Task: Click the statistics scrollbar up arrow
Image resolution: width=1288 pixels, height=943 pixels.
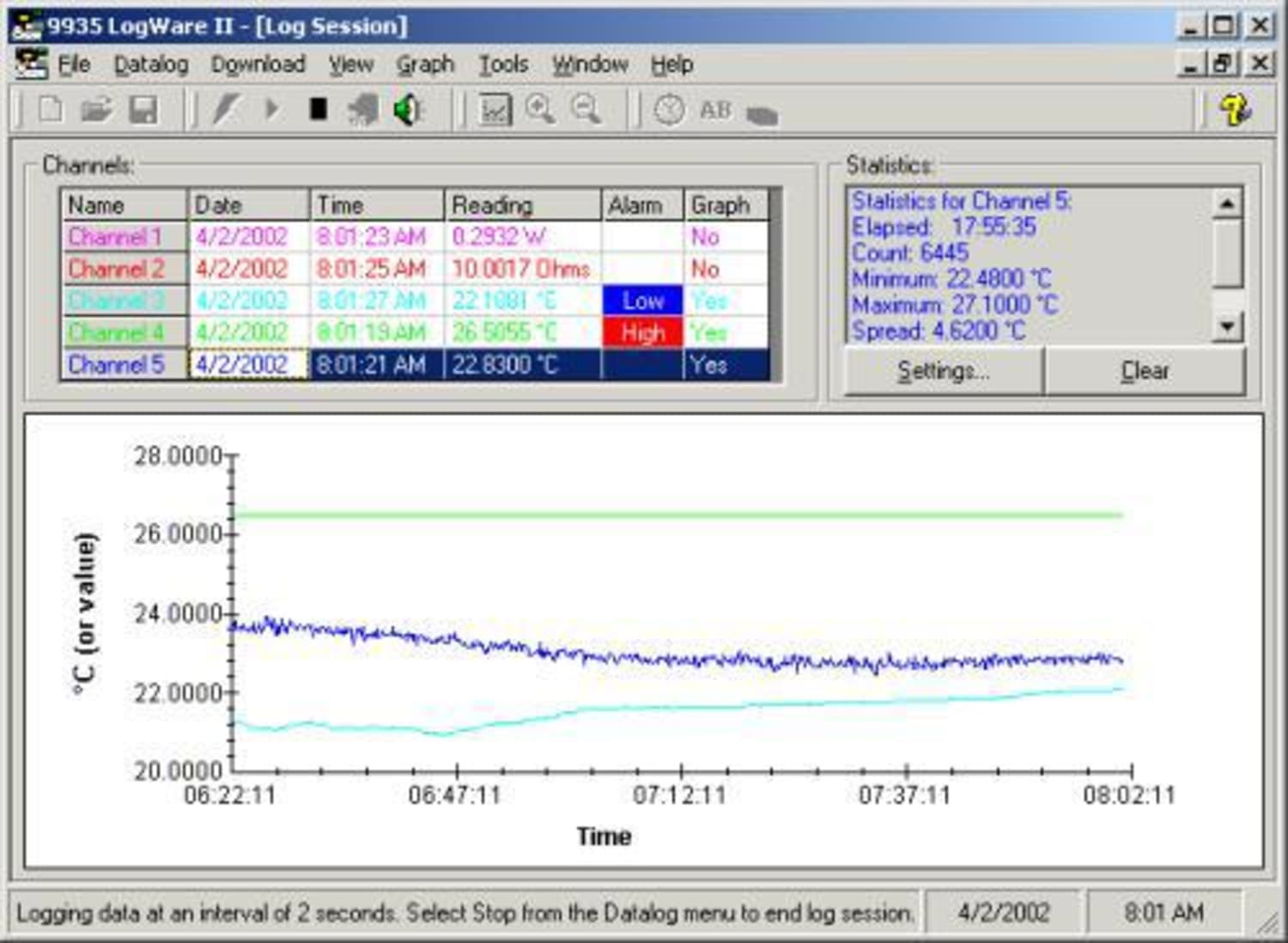Action: click(x=1227, y=204)
